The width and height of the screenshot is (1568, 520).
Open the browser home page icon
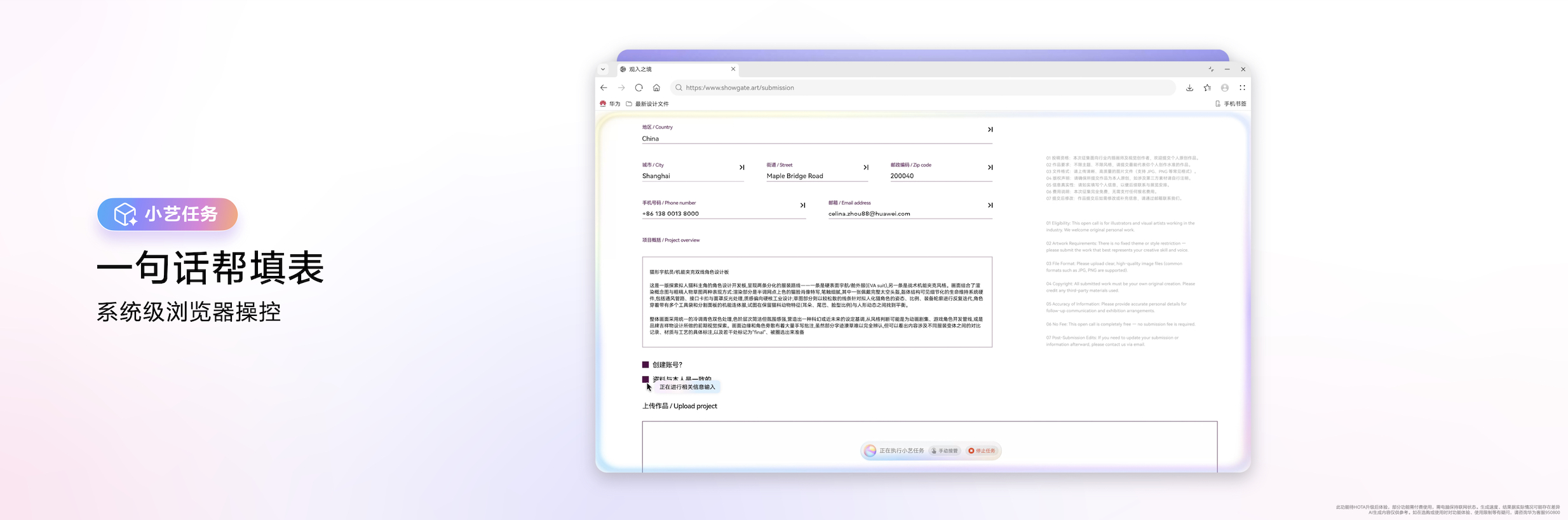656,88
